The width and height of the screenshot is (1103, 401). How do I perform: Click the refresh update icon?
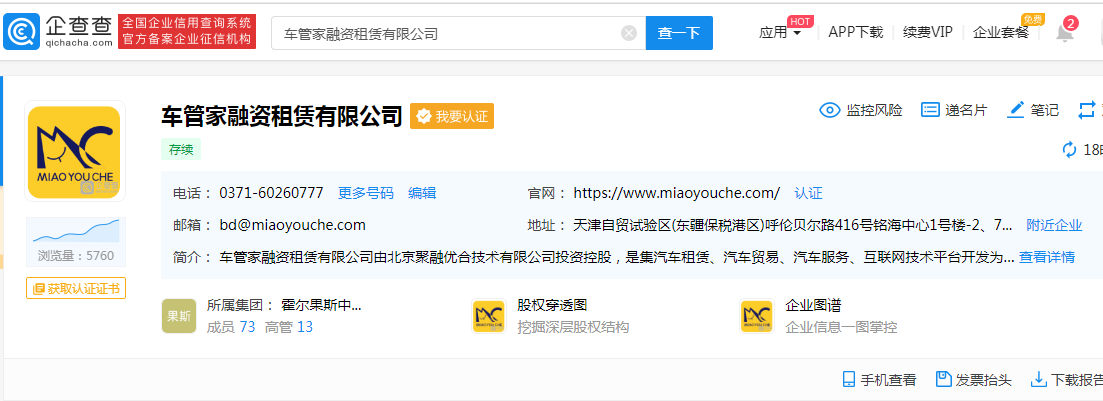[1069, 150]
